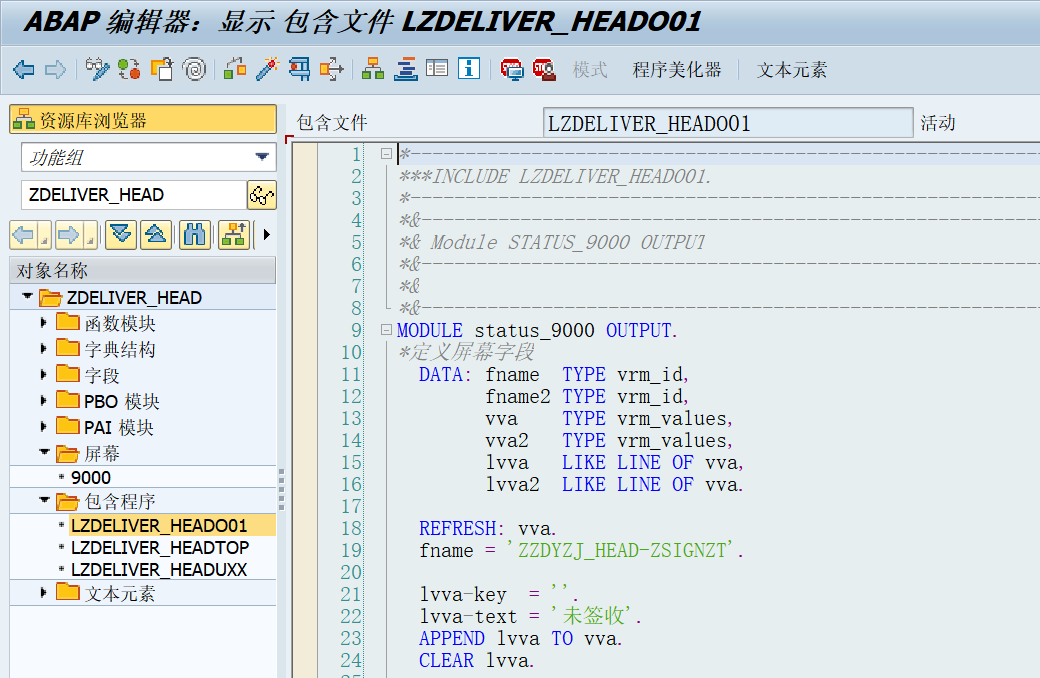Click line number 9 in the editor gutter
Image resolution: width=1040 pixels, height=678 pixels.
(x=356, y=330)
